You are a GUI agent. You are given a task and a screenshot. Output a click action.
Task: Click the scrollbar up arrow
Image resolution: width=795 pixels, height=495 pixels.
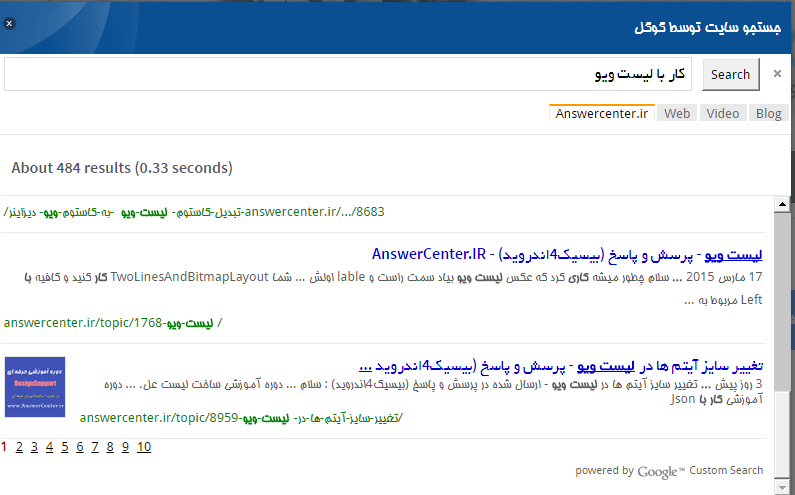click(782, 204)
